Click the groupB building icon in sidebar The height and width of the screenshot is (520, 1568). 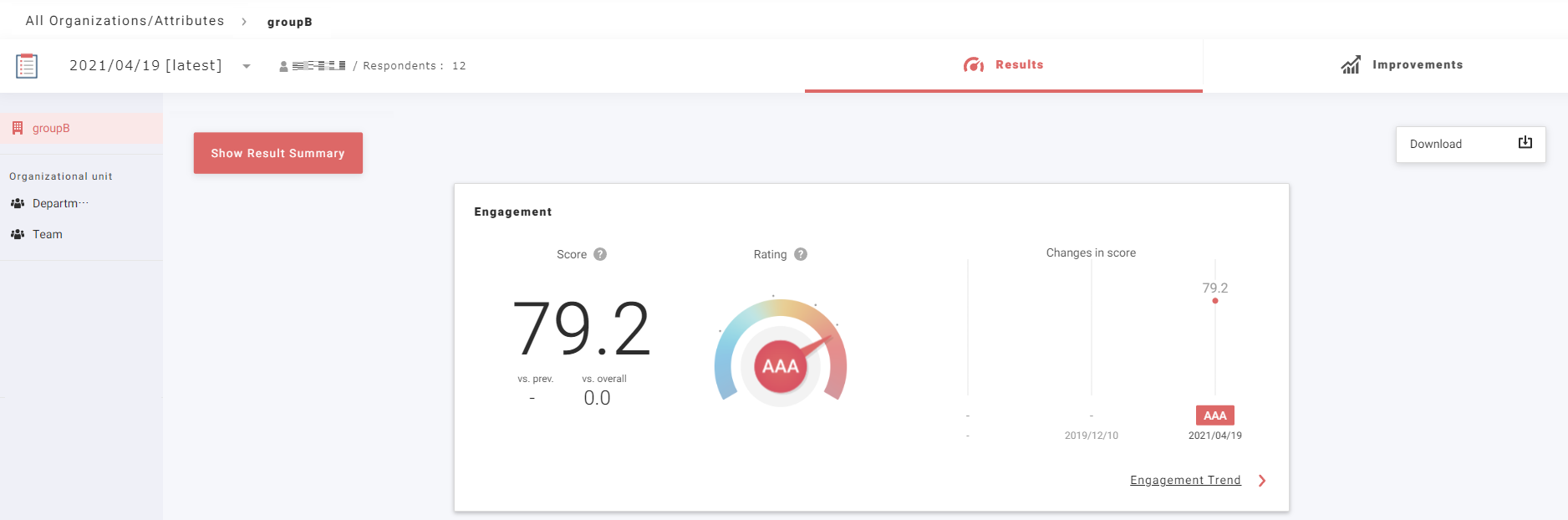pos(18,128)
